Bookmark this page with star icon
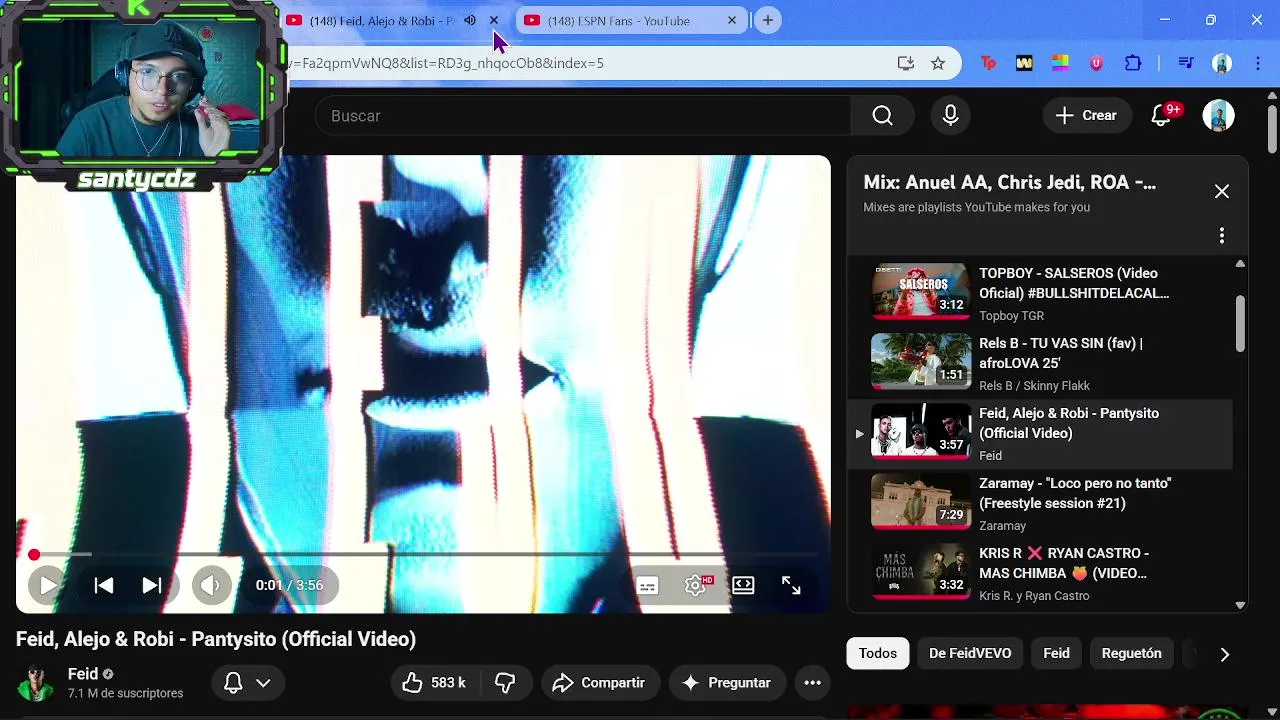Viewport: 1280px width, 720px height. point(938,63)
